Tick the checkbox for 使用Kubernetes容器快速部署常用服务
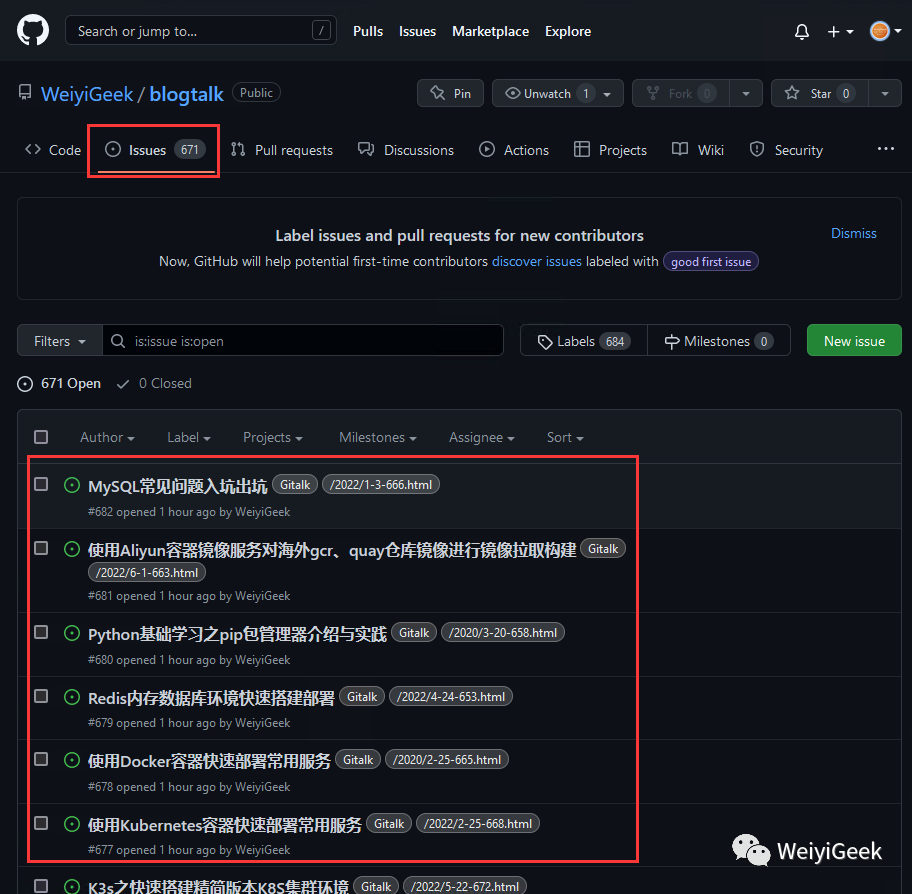Screen dimensions: 912x894 point(41,822)
